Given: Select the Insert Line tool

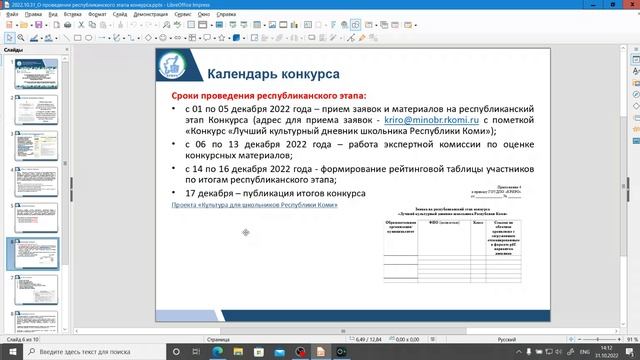Looking at the screenshot, I should pyautogui.click(x=67, y=38).
